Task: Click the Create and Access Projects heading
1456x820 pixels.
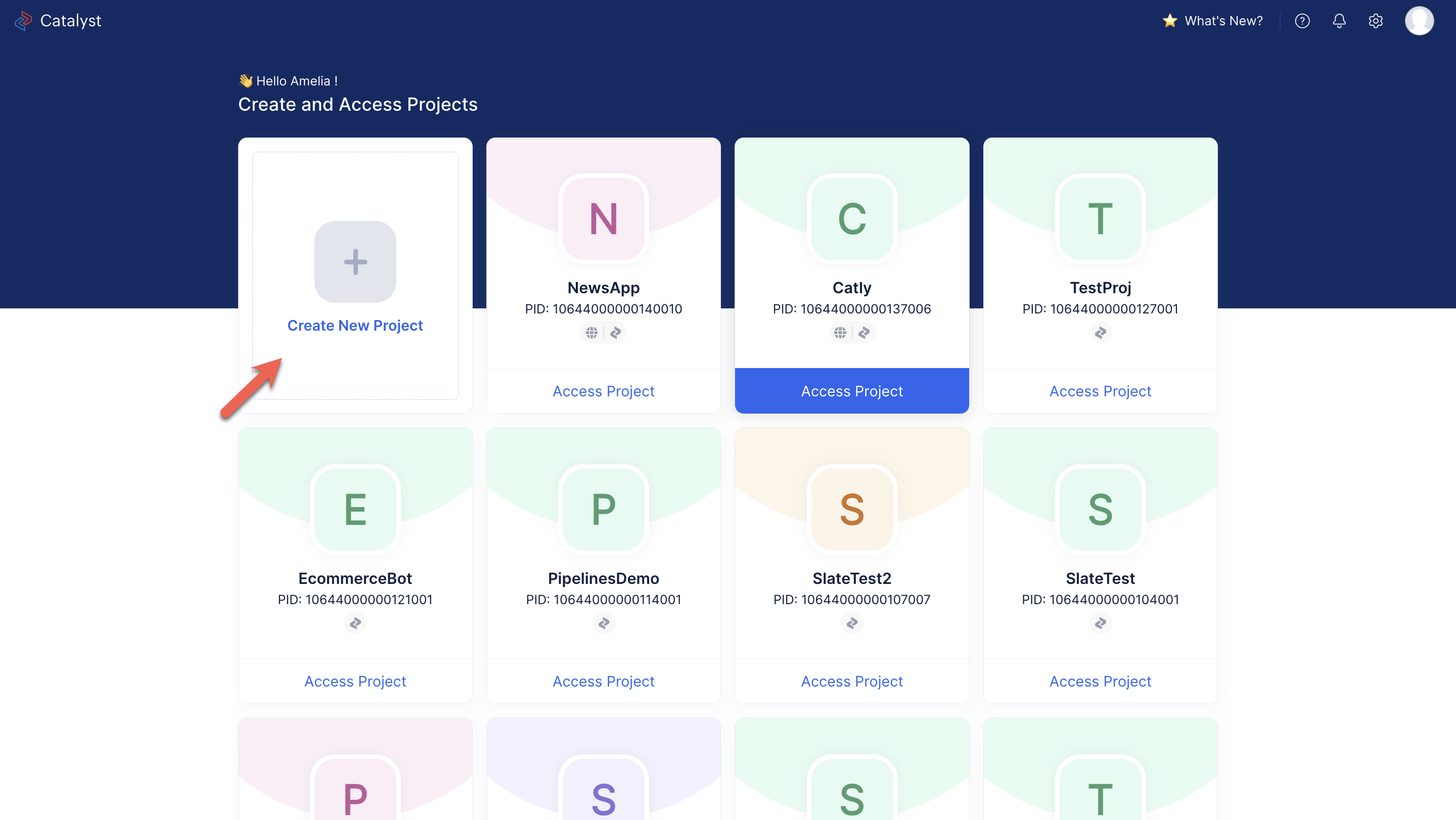Action: coord(358,105)
